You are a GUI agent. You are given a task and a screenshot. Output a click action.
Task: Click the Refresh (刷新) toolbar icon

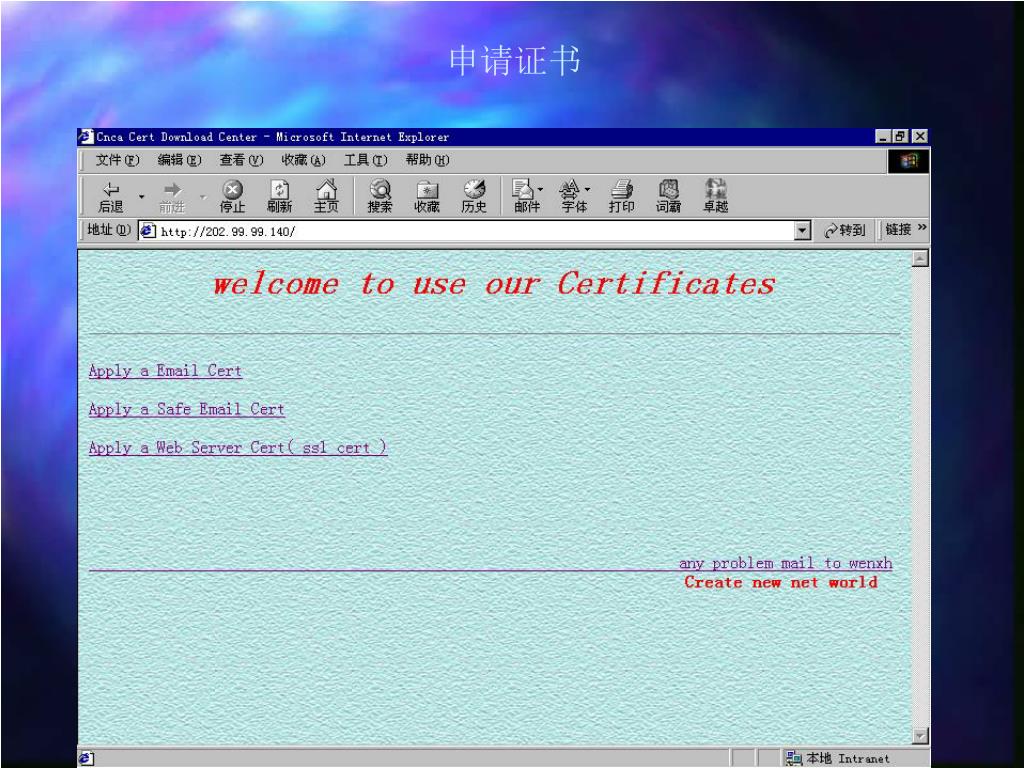pyautogui.click(x=280, y=196)
